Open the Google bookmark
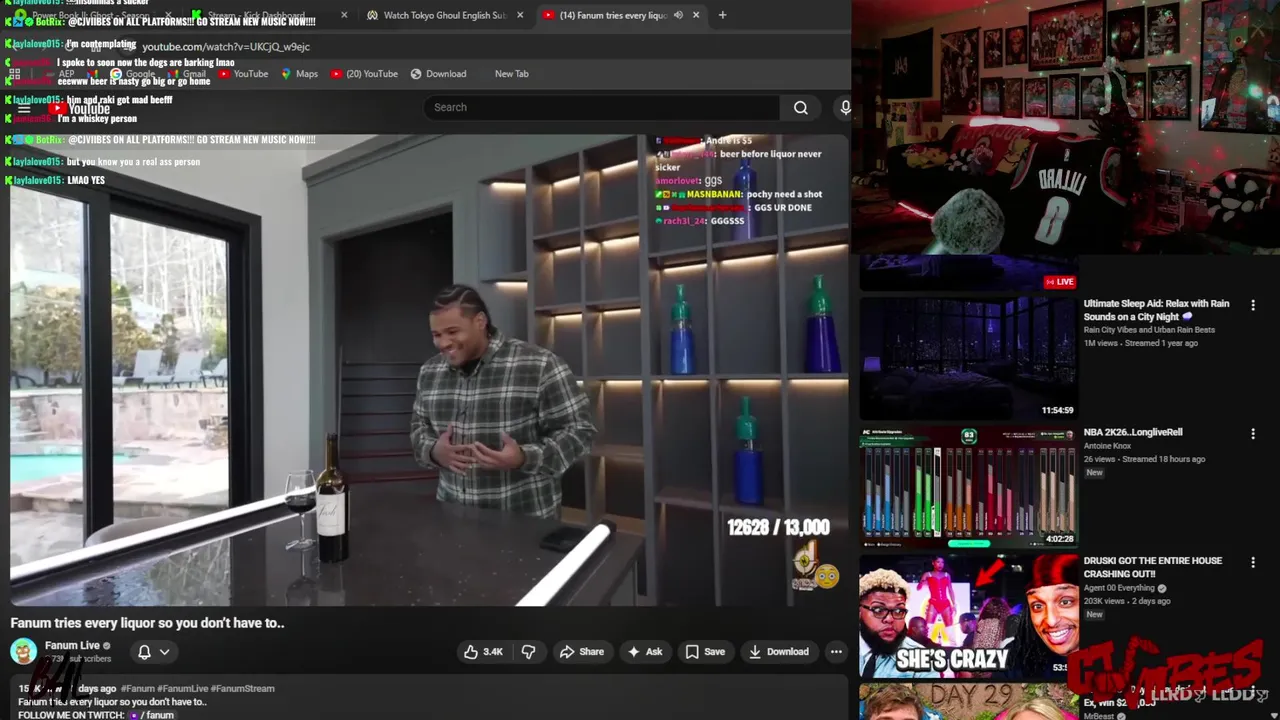 [x=132, y=74]
